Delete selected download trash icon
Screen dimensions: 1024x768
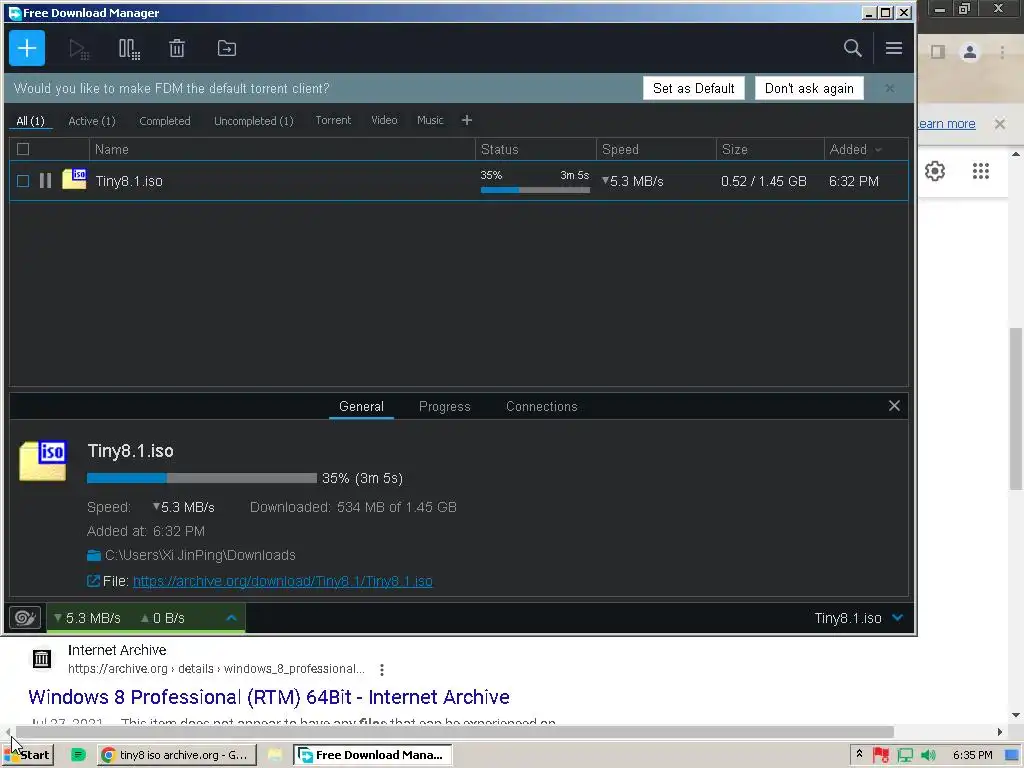(x=177, y=48)
